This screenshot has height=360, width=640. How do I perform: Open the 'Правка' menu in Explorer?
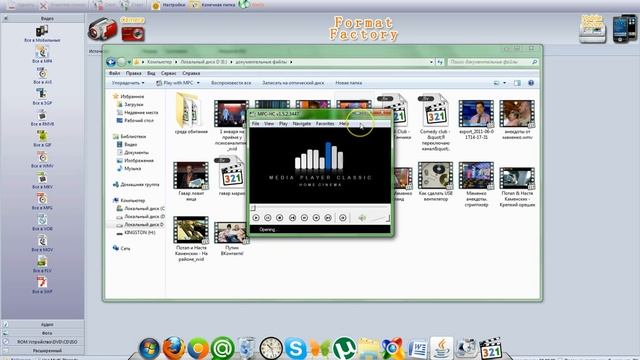click(x=133, y=73)
